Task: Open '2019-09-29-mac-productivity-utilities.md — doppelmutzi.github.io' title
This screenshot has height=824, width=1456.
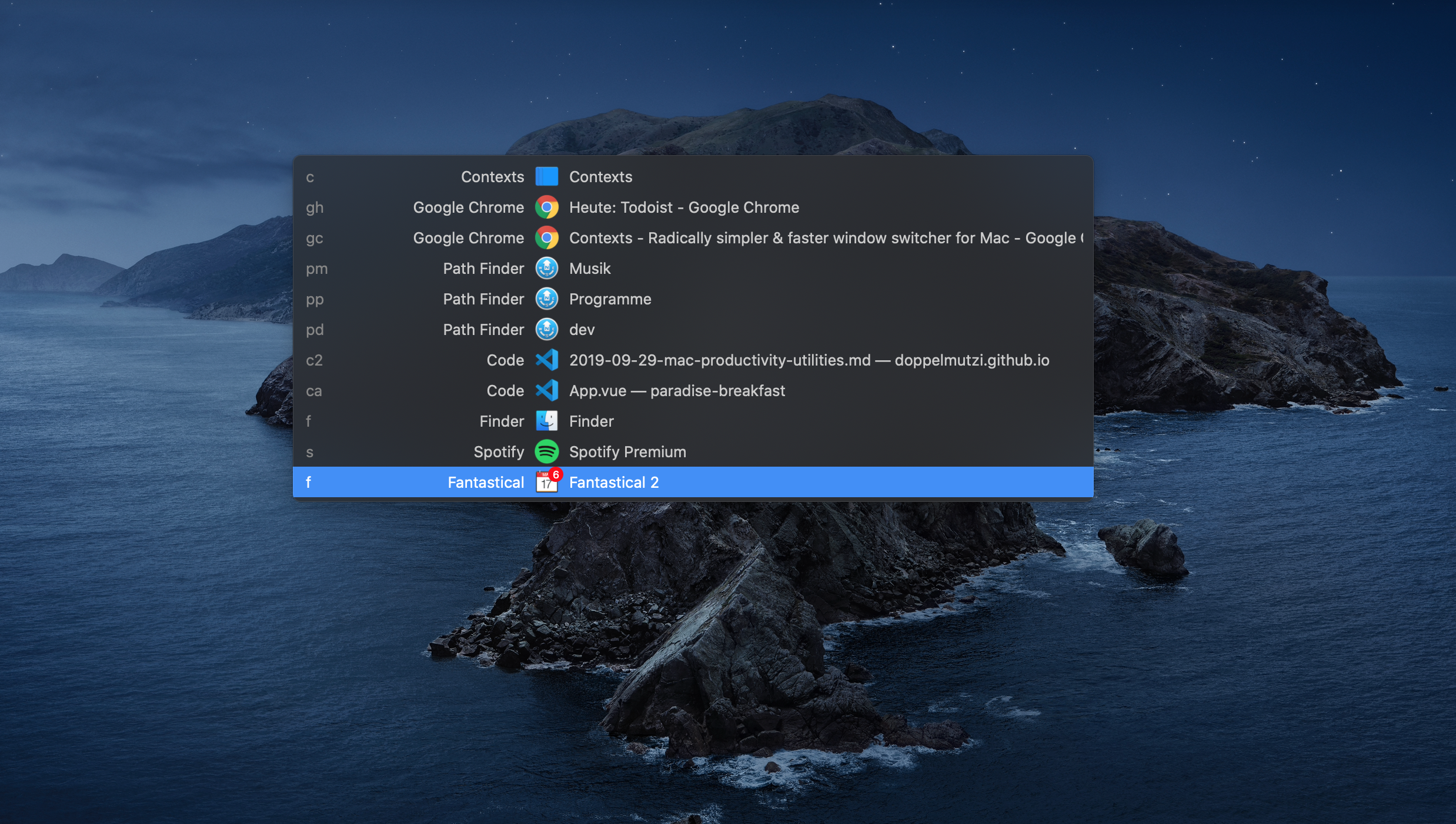Action: coord(809,360)
